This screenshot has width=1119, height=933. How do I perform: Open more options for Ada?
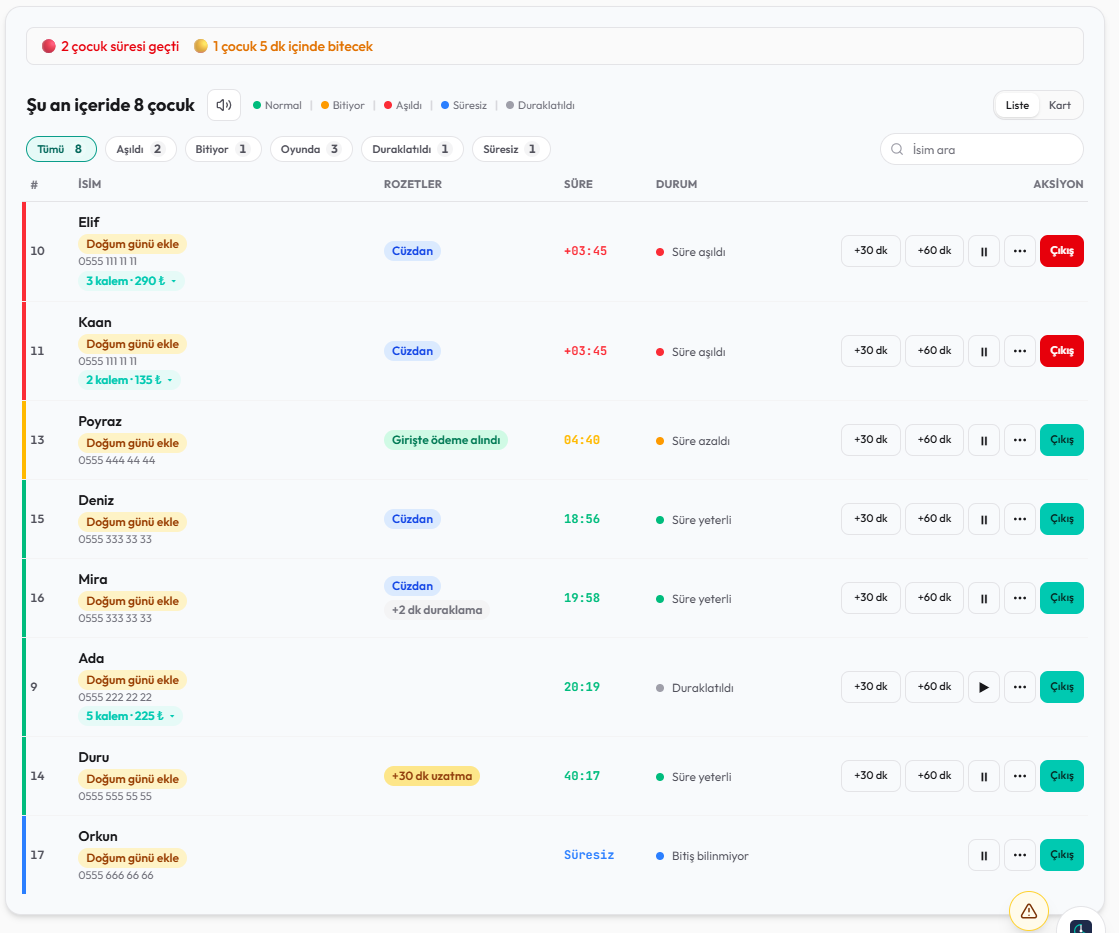click(x=1020, y=687)
